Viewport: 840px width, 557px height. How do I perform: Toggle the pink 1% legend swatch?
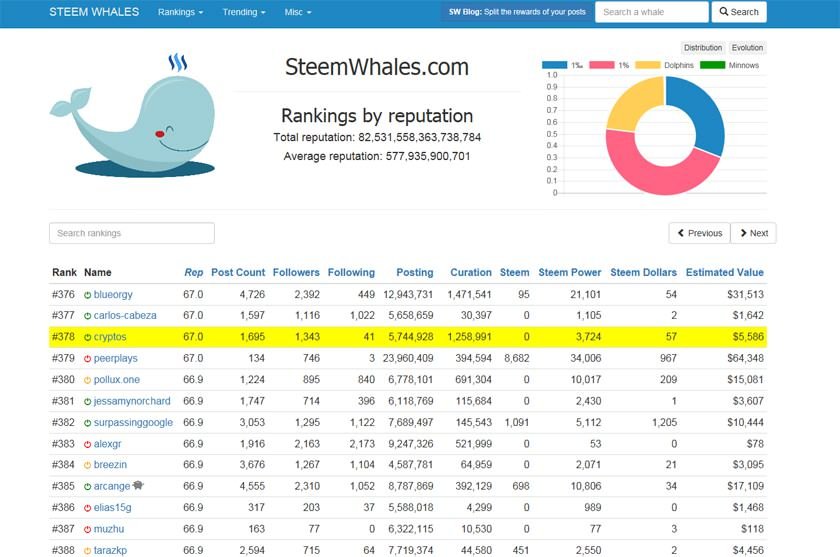click(x=602, y=65)
